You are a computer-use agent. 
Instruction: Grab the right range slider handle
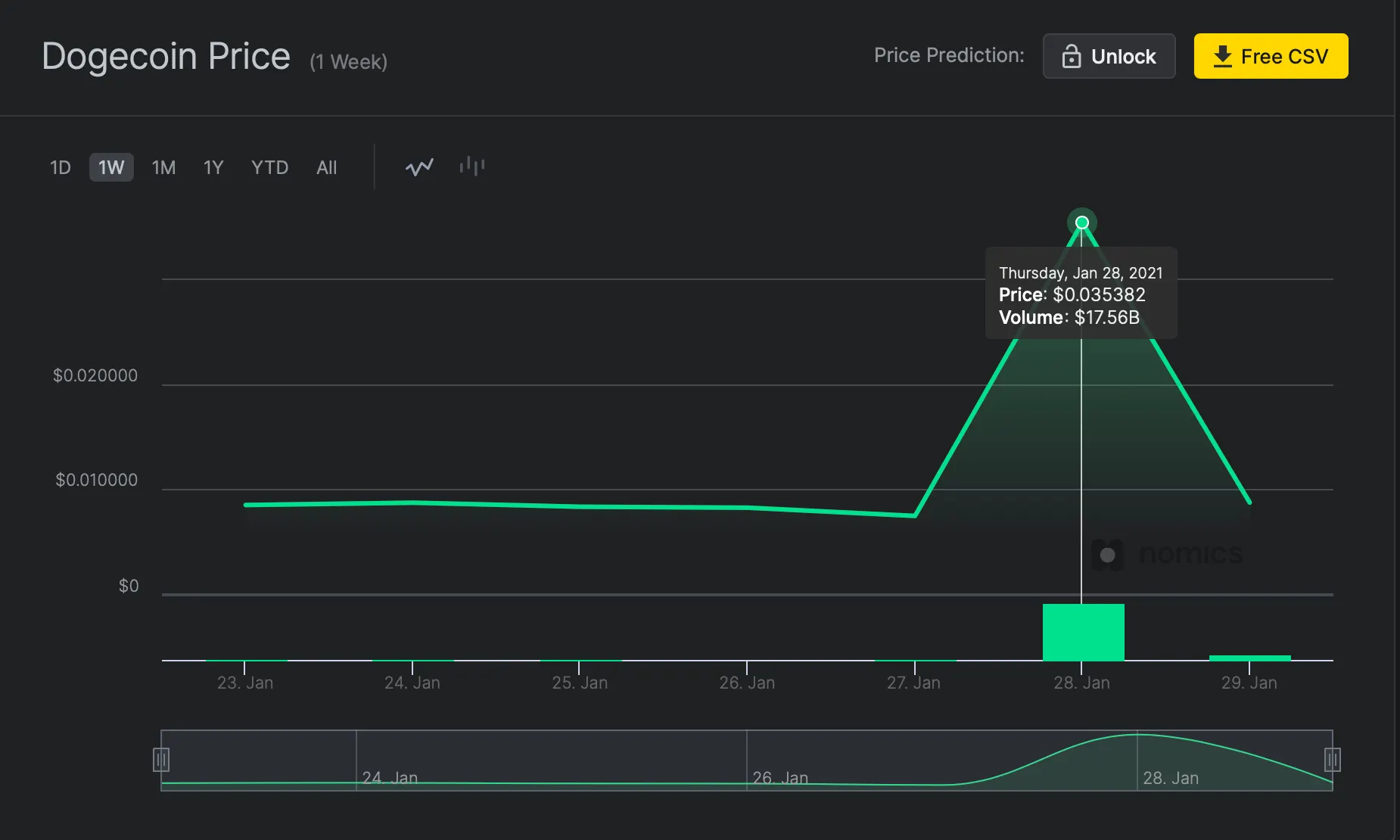point(1332,760)
